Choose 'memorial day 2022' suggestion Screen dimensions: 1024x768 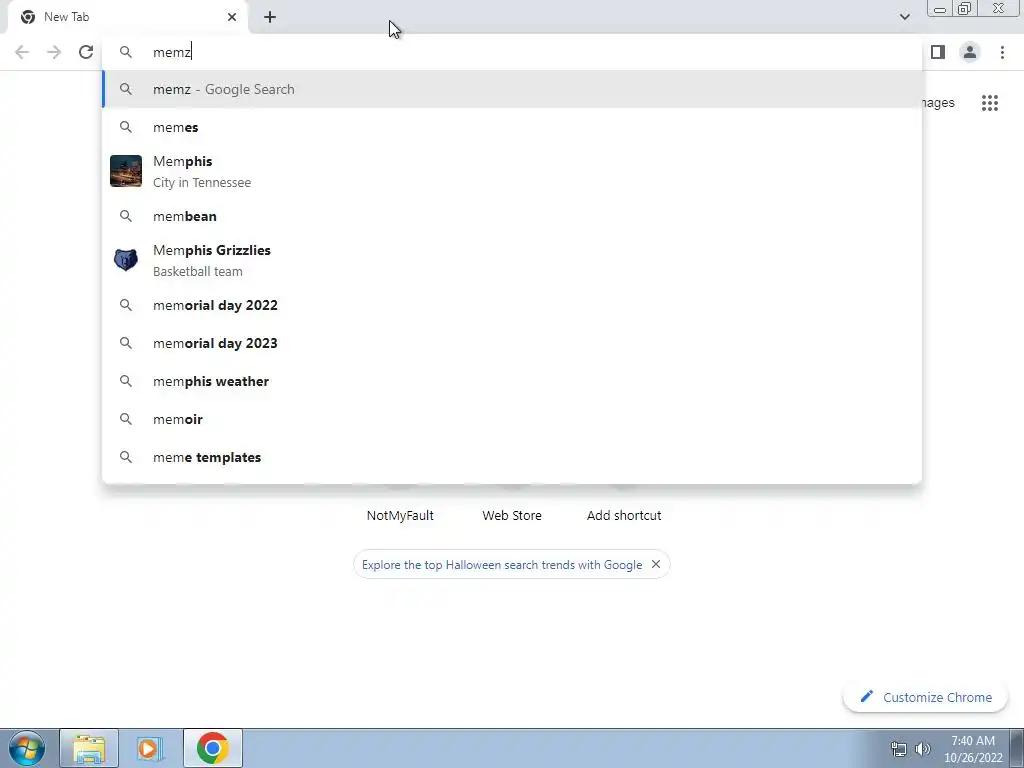pyautogui.click(x=512, y=305)
